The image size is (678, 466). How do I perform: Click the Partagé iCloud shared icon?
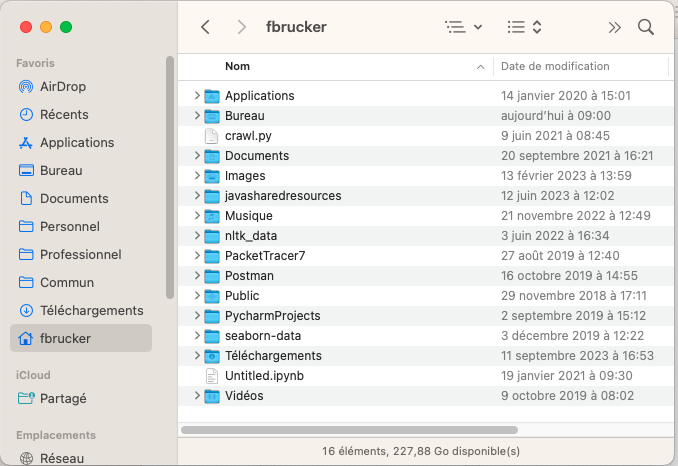pos(26,398)
